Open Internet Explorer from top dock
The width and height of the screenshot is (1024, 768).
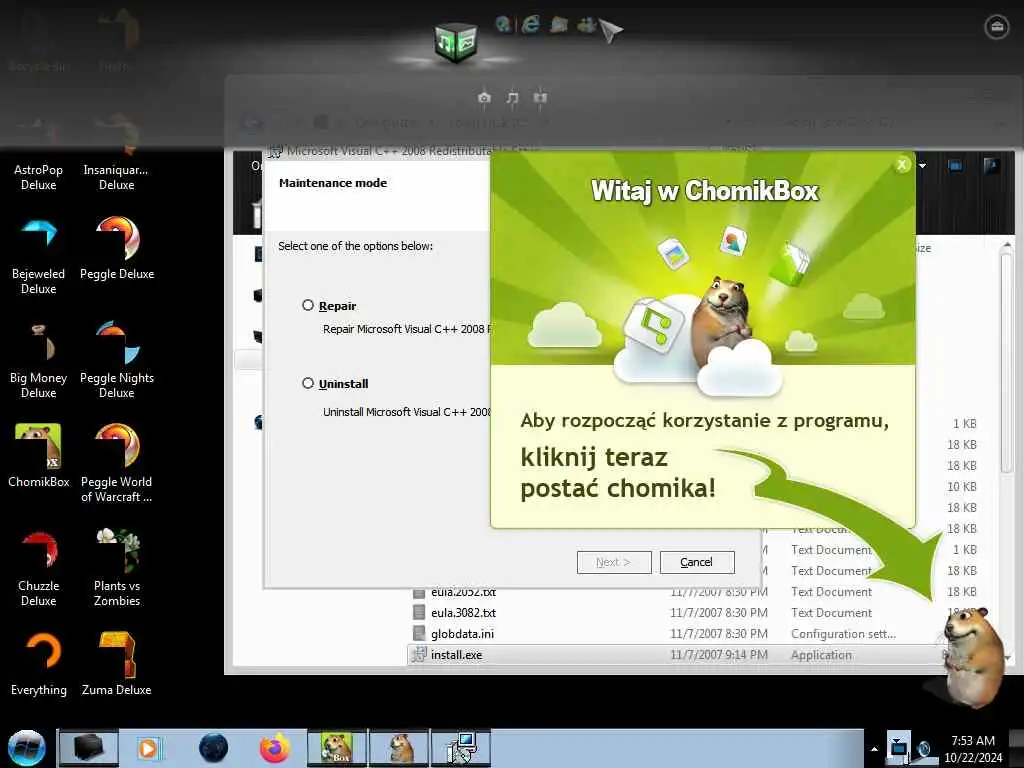530,25
